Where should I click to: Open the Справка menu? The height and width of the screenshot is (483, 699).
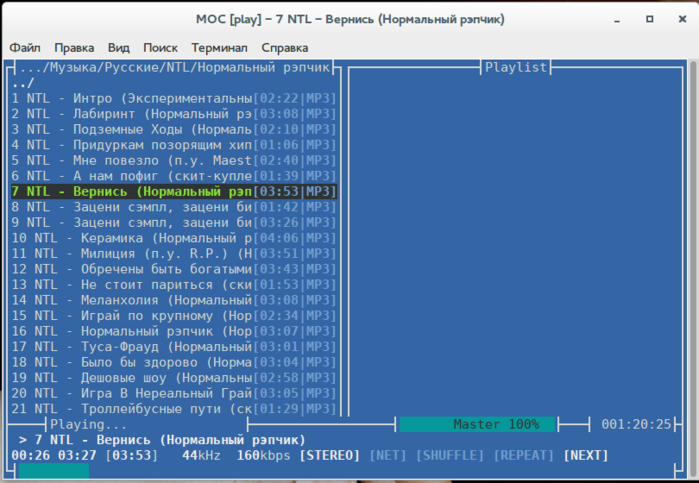284,48
